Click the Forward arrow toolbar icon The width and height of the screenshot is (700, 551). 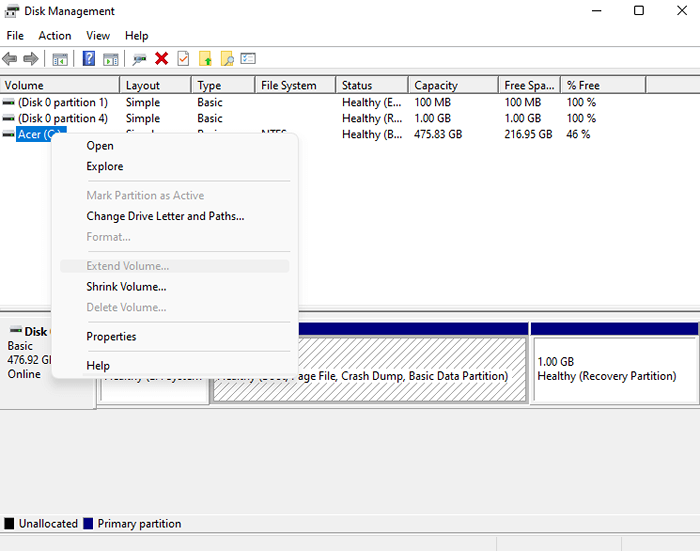[30, 58]
